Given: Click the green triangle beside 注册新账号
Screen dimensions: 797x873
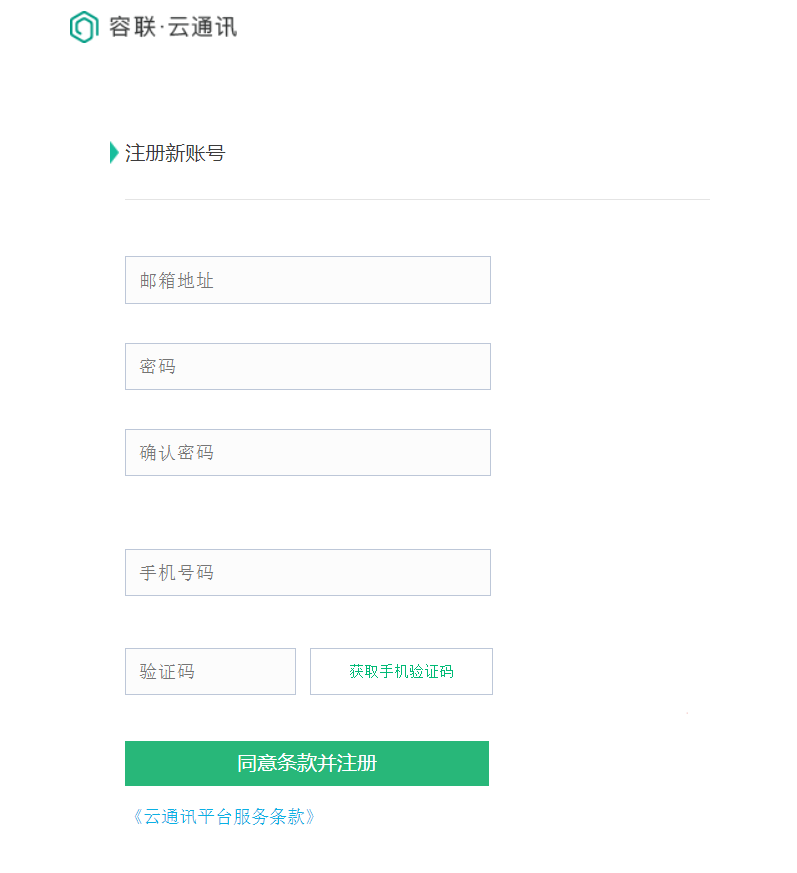Looking at the screenshot, I should (114, 153).
